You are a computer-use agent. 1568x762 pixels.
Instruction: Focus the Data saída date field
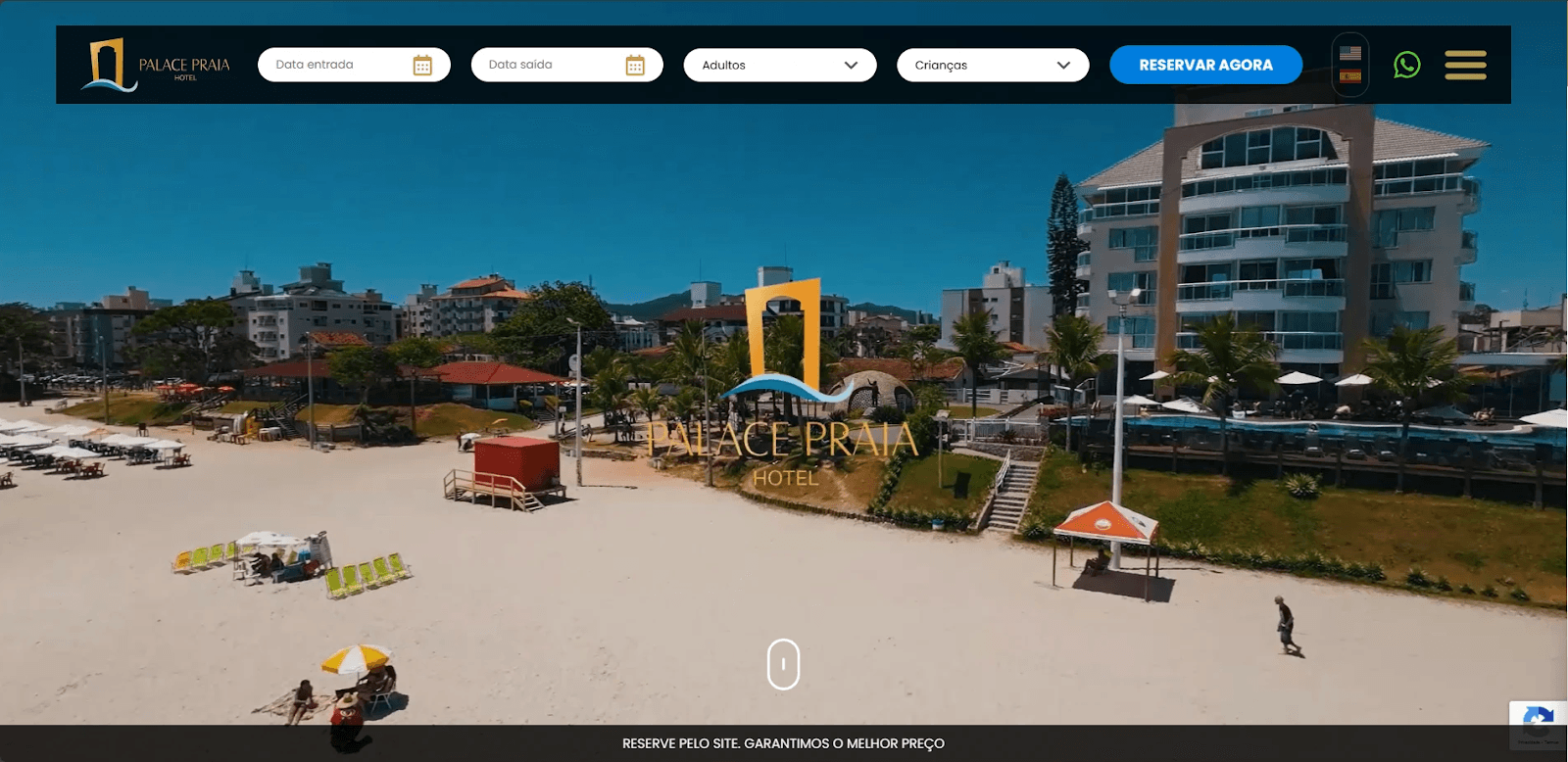point(566,65)
